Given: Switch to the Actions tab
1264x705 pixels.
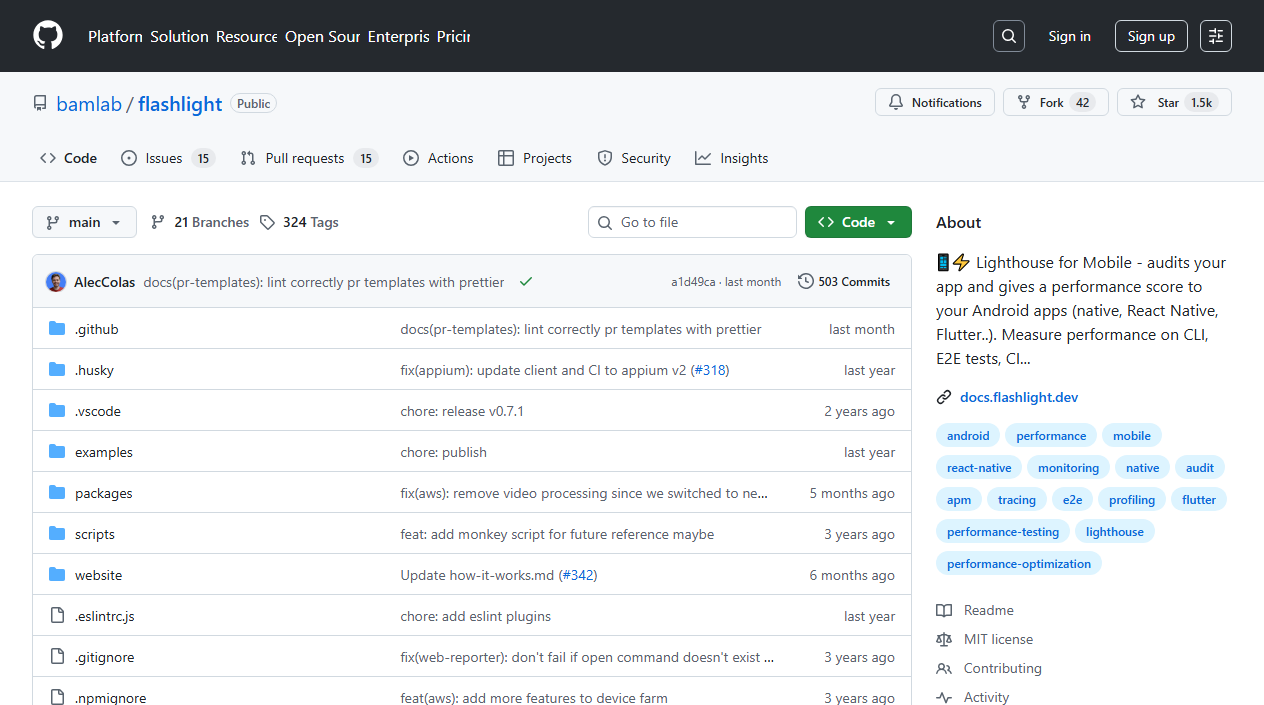Looking at the screenshot, I should coord(438,158).
